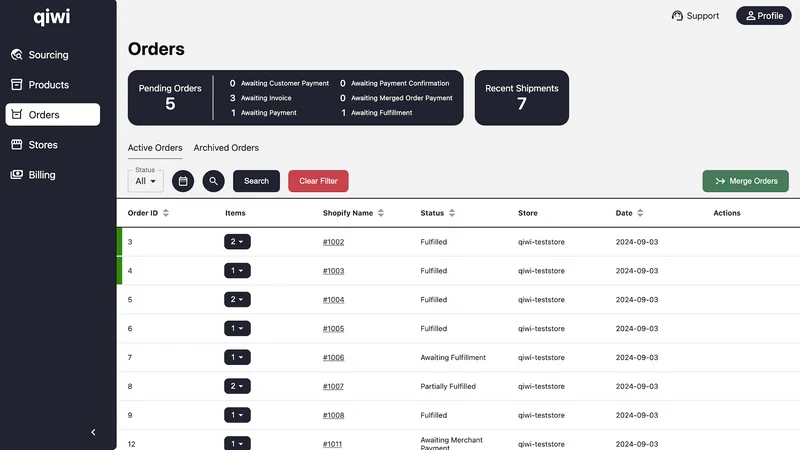800x450 pixels.
Task: Open Shopify order link #1008
Action: (333, 415)
